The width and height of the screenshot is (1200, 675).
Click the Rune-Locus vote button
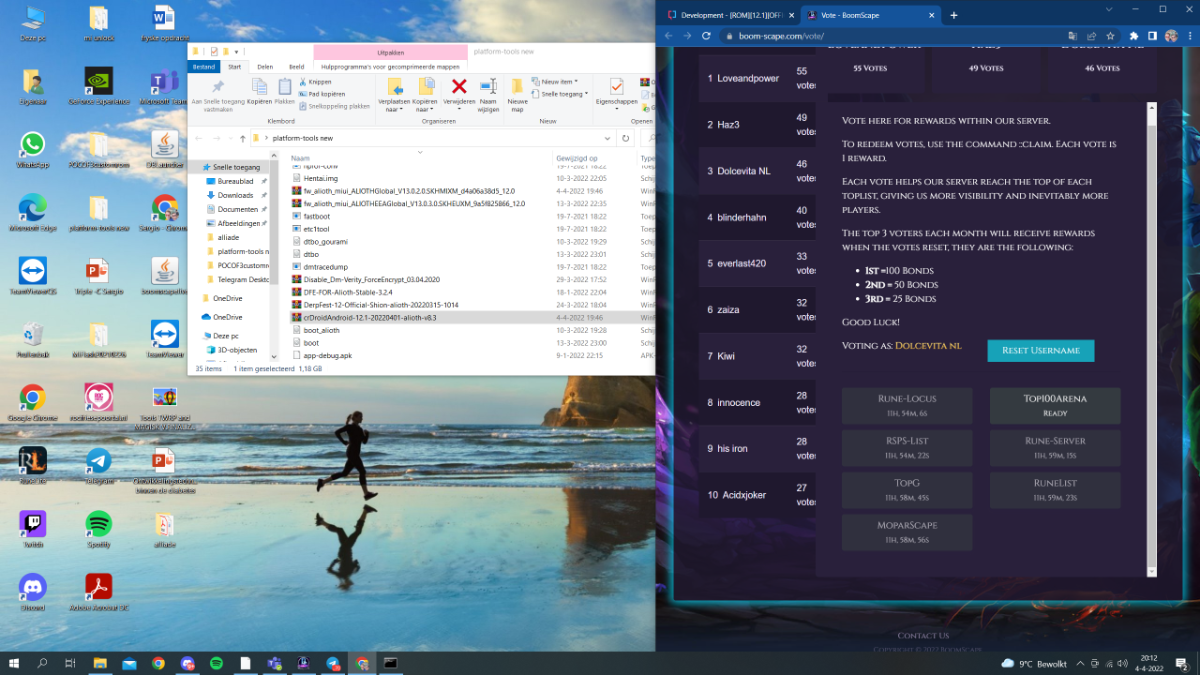coord(907,405)
